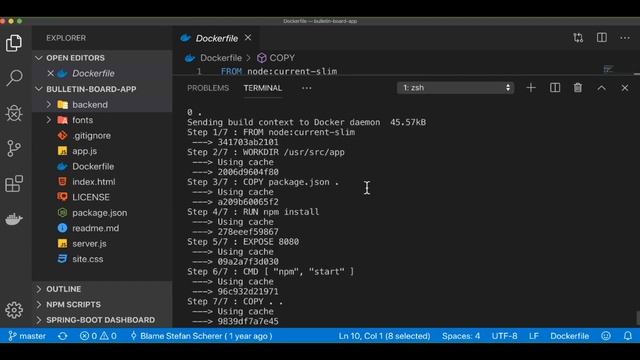Viewport: 640px width, 360px height.
Task: Click the master branch indicator
Action: [x=27, y=336]
